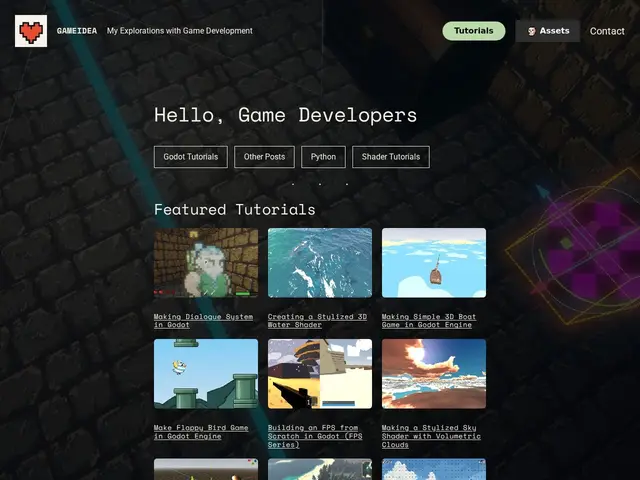Click the pixel heart logo icon
640x480 pixels.
pyautogui.click(x=31, y=31)
